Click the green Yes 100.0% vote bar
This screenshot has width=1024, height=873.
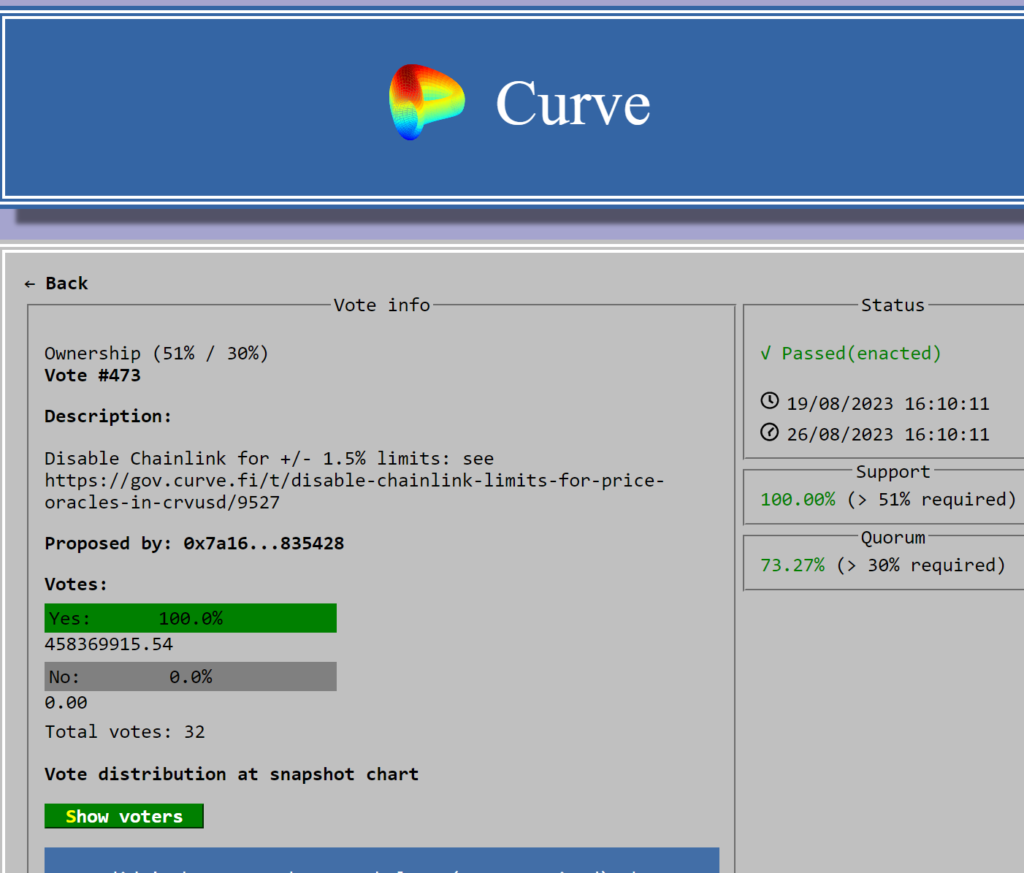tap(190, 618)
